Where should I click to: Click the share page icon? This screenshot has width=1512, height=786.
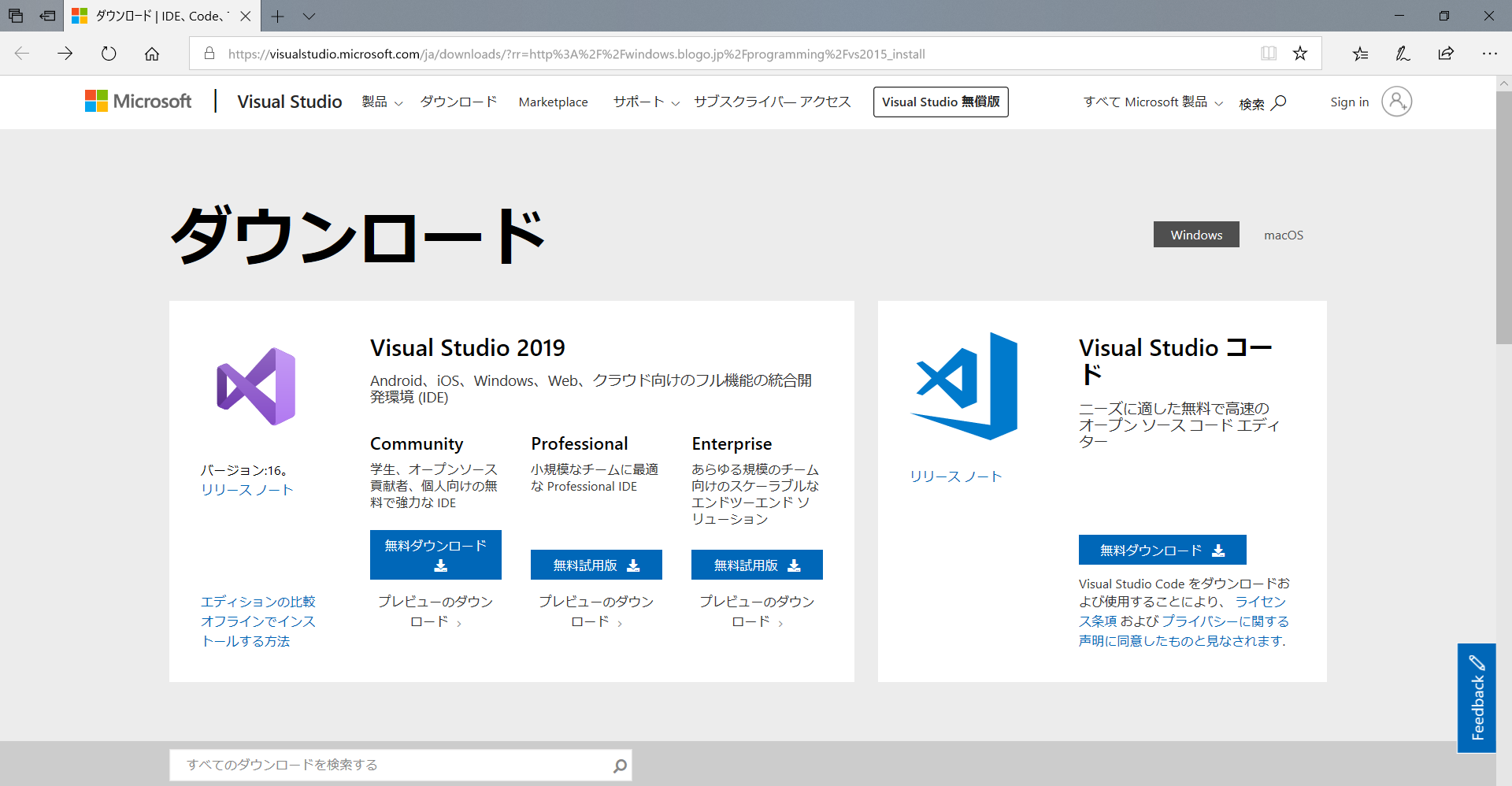(1446, 54)
